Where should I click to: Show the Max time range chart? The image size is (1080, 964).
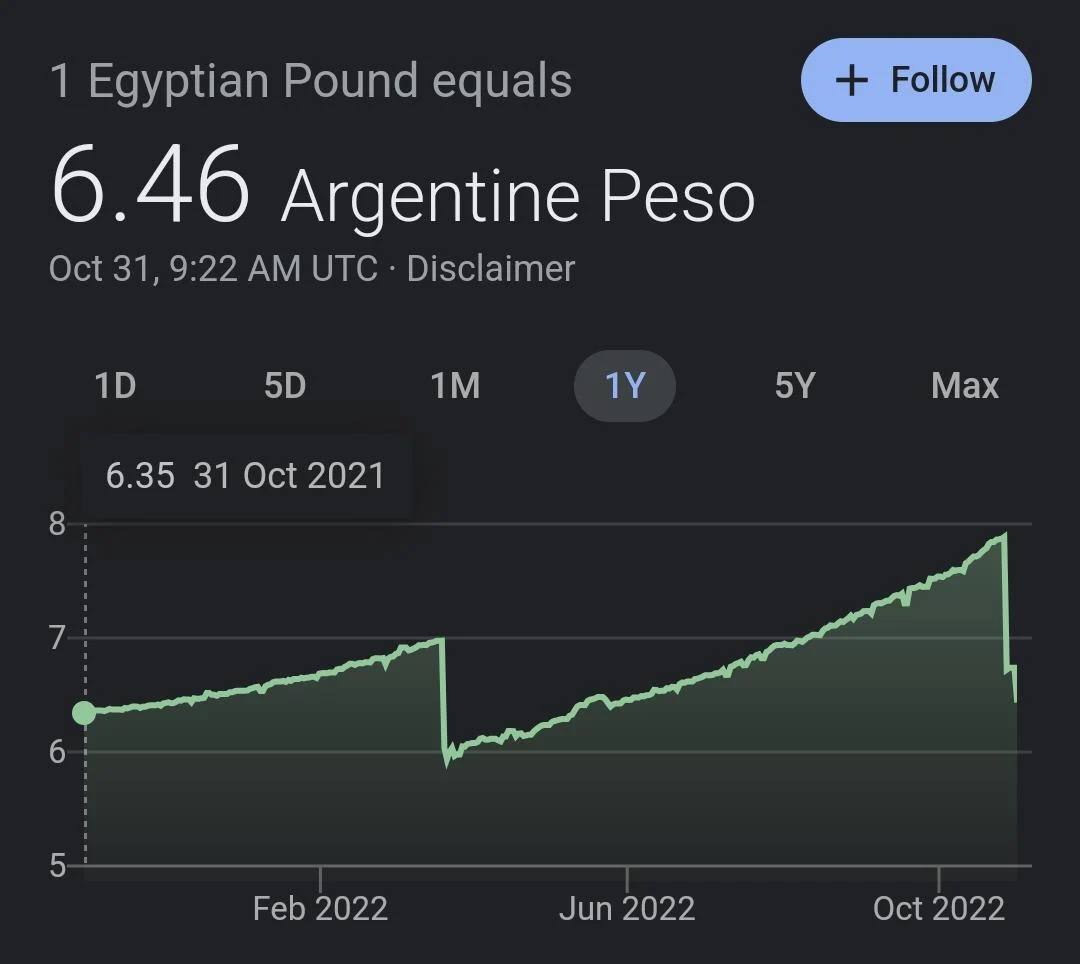click(964, 386)
